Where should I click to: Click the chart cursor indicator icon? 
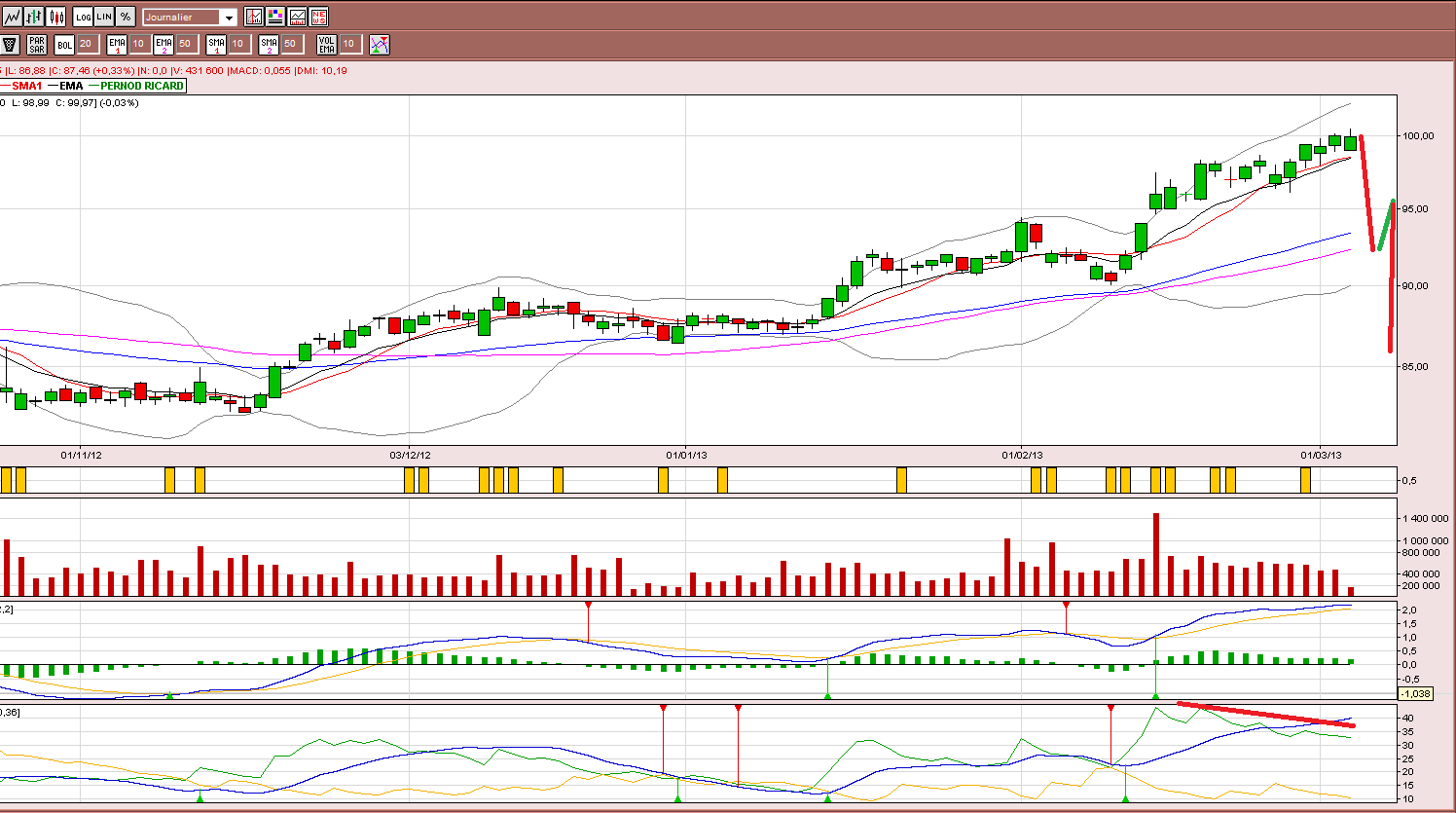[x=254, y=17]
